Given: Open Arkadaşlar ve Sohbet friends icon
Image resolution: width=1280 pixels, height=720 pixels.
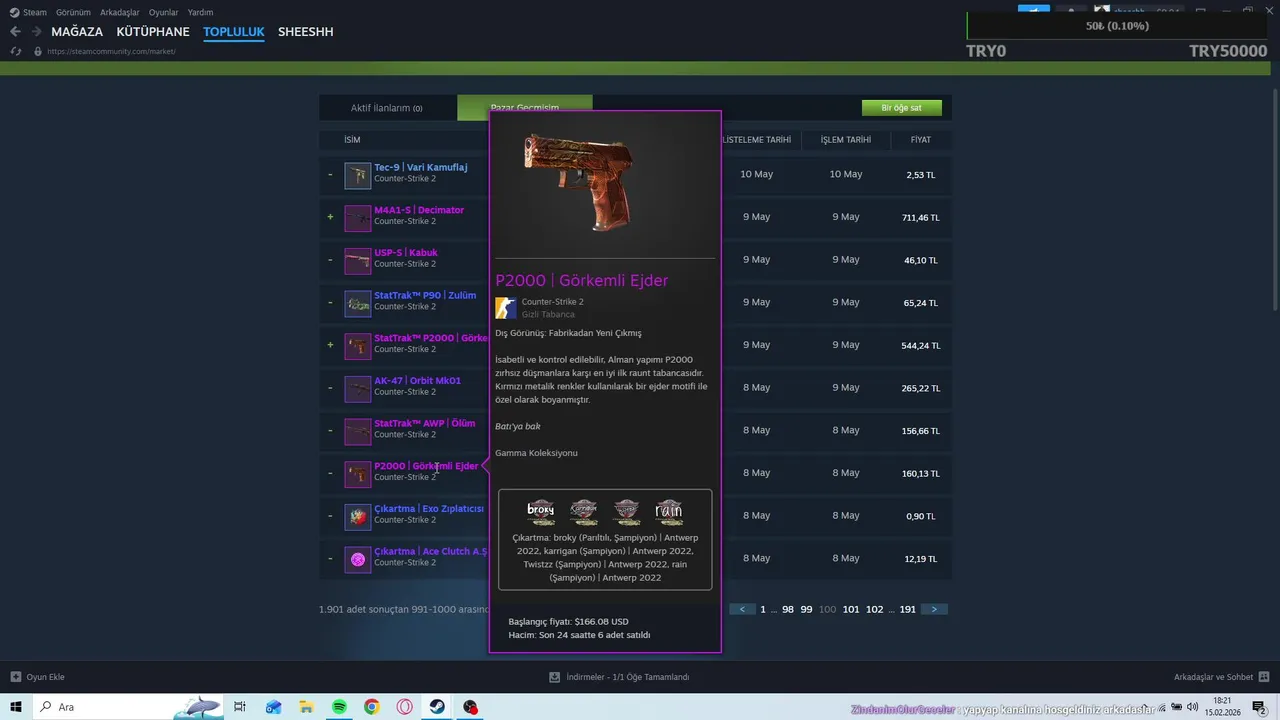Looking at the screenshot, I should click(x=1263, y=677).
